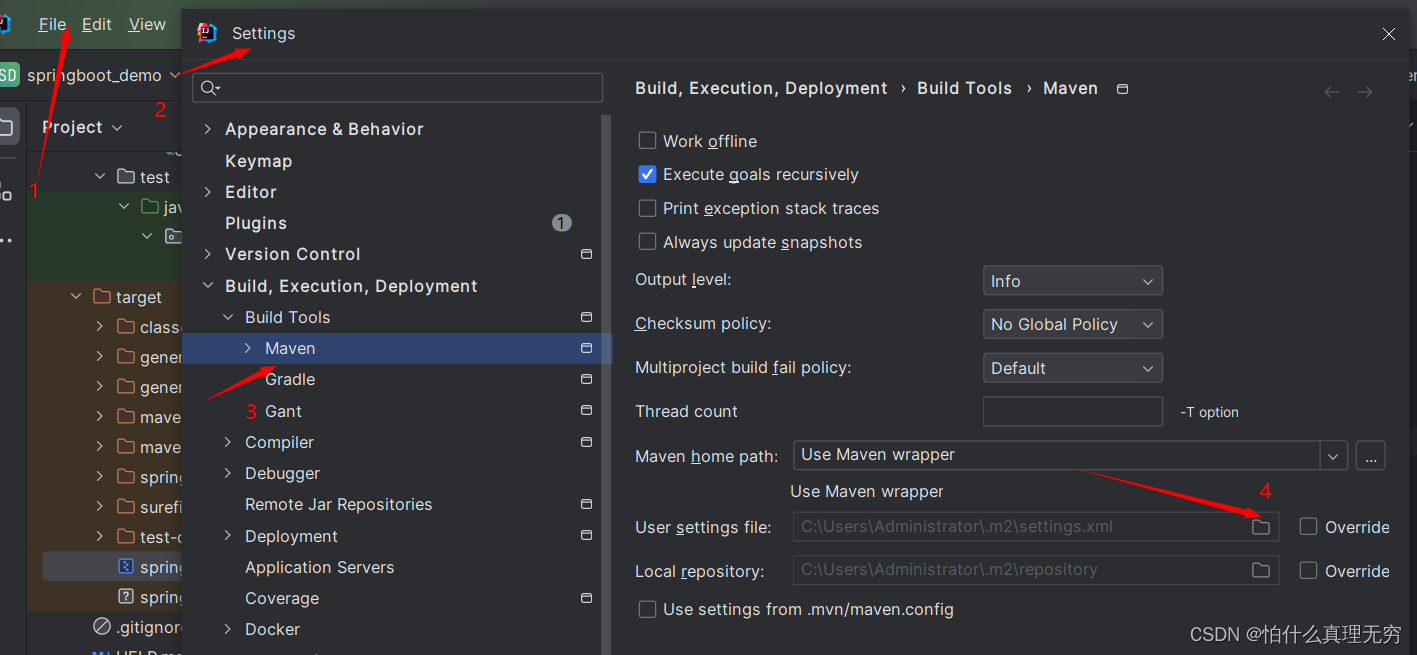Click project-level icon on Compiler row

(586, 442)
